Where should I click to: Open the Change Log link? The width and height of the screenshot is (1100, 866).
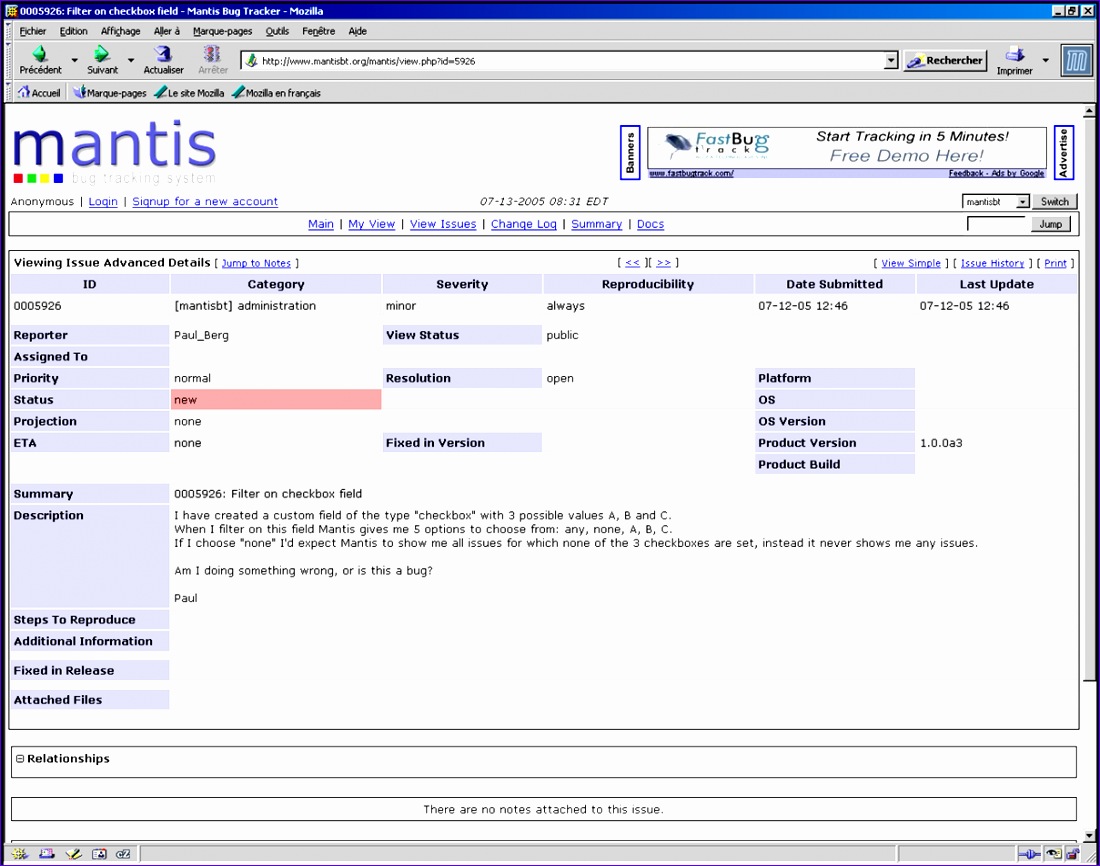point(523,224)
